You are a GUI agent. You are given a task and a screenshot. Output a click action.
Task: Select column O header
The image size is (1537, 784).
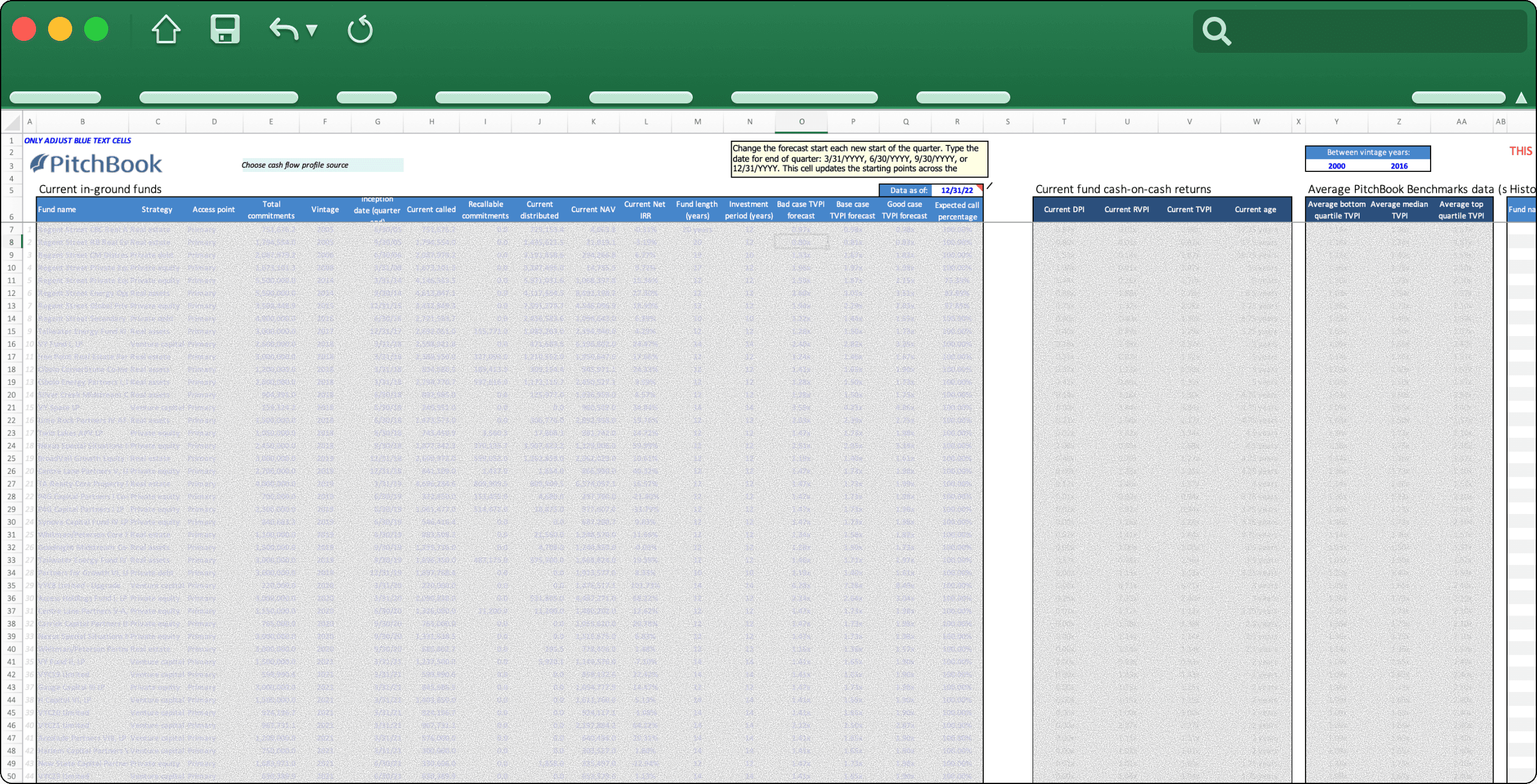coord(801,121)
